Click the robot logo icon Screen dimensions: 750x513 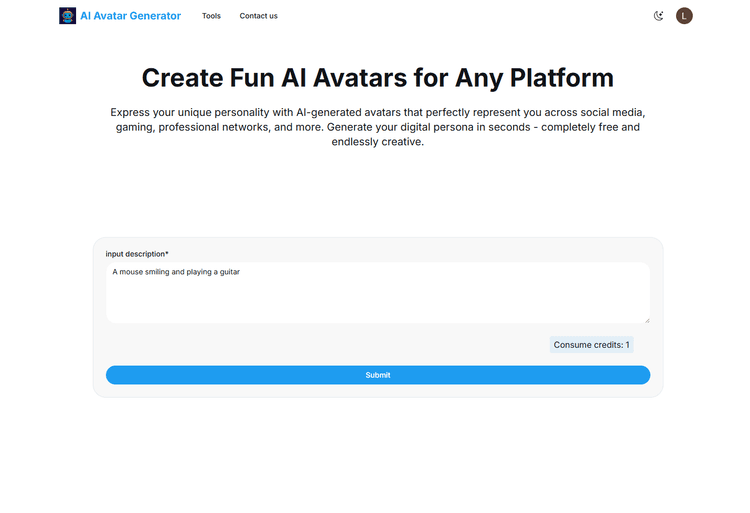click(x=67, y=16)
